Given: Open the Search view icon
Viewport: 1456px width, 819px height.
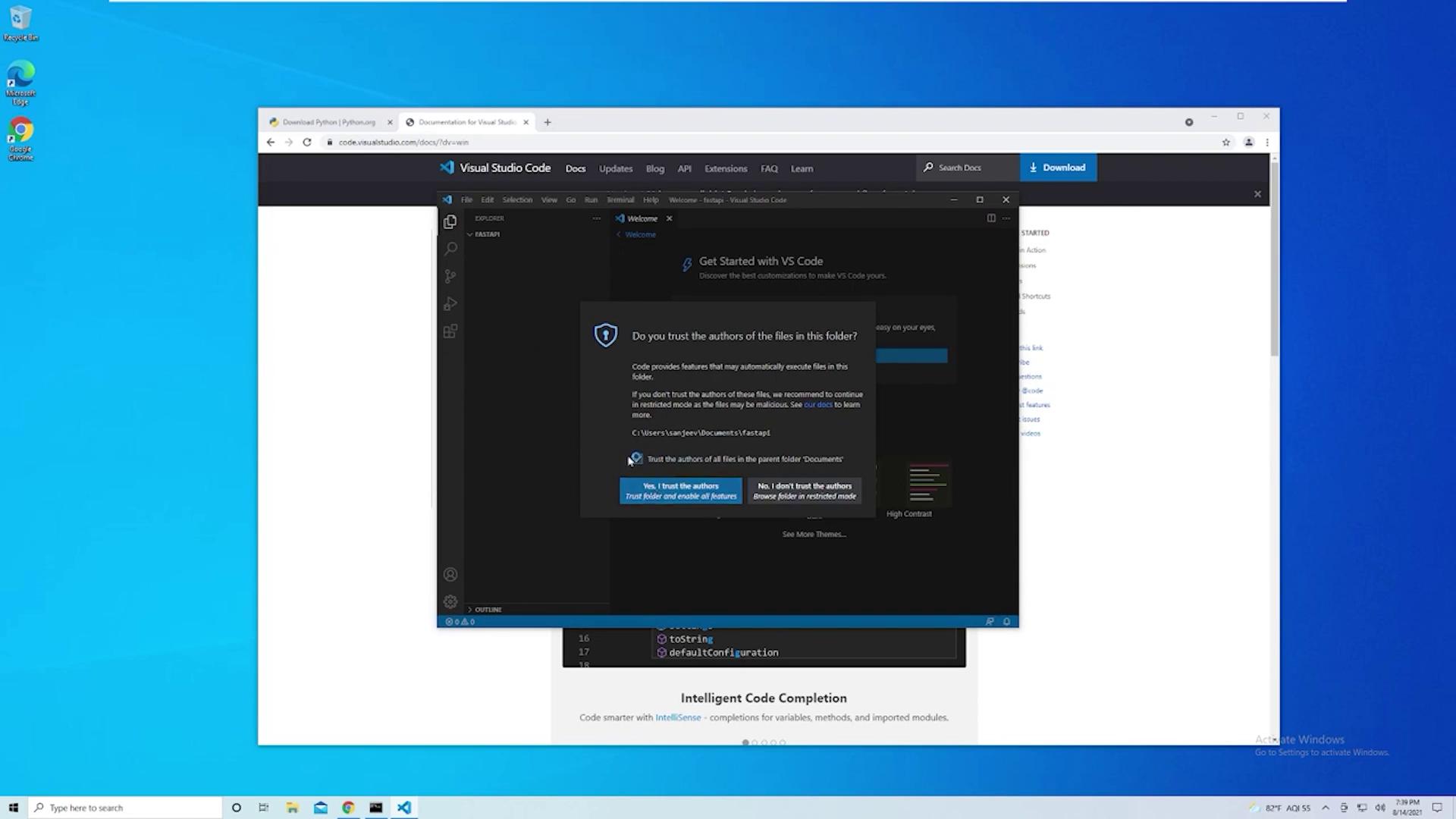Looking at the screenshot, I should point(450,249).
